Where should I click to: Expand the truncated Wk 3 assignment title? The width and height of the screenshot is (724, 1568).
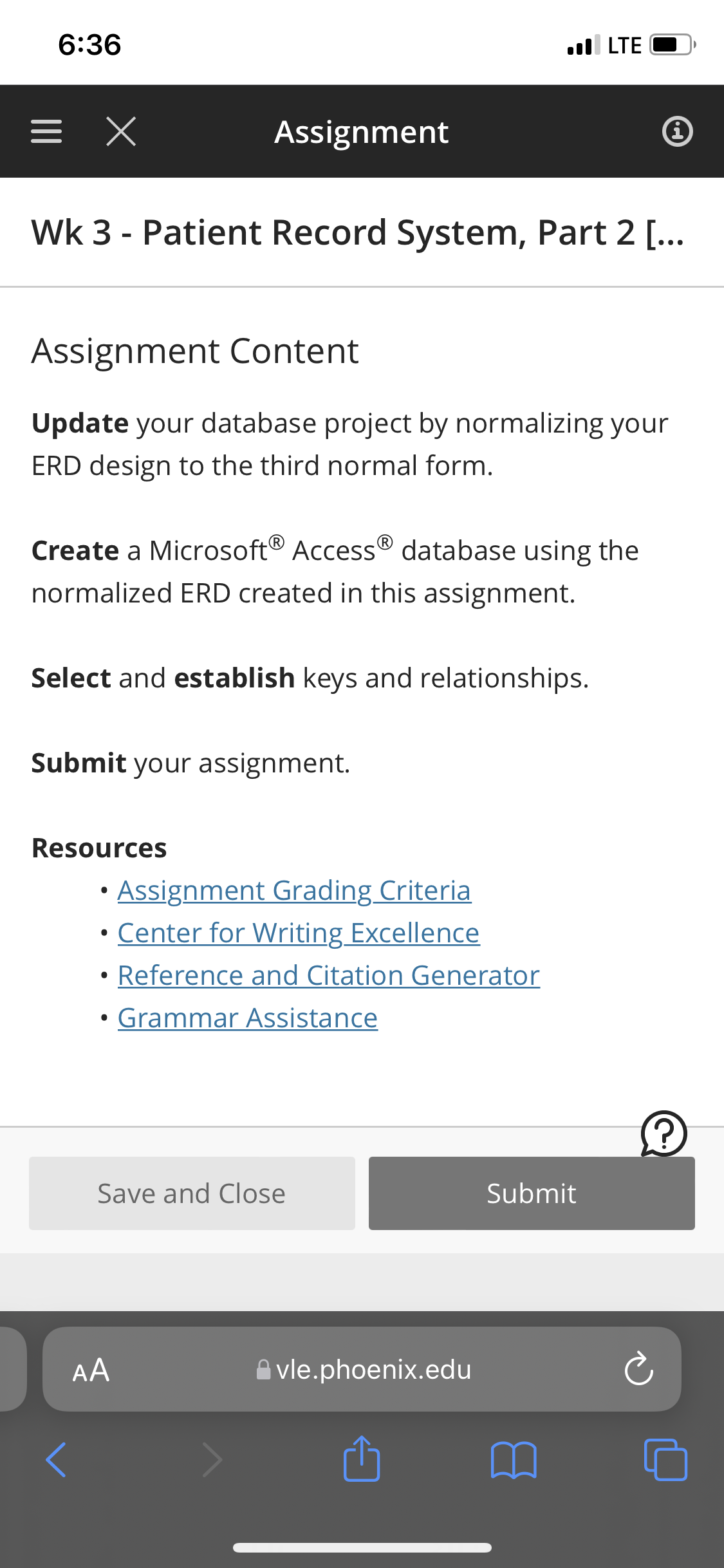click(358, 232)
